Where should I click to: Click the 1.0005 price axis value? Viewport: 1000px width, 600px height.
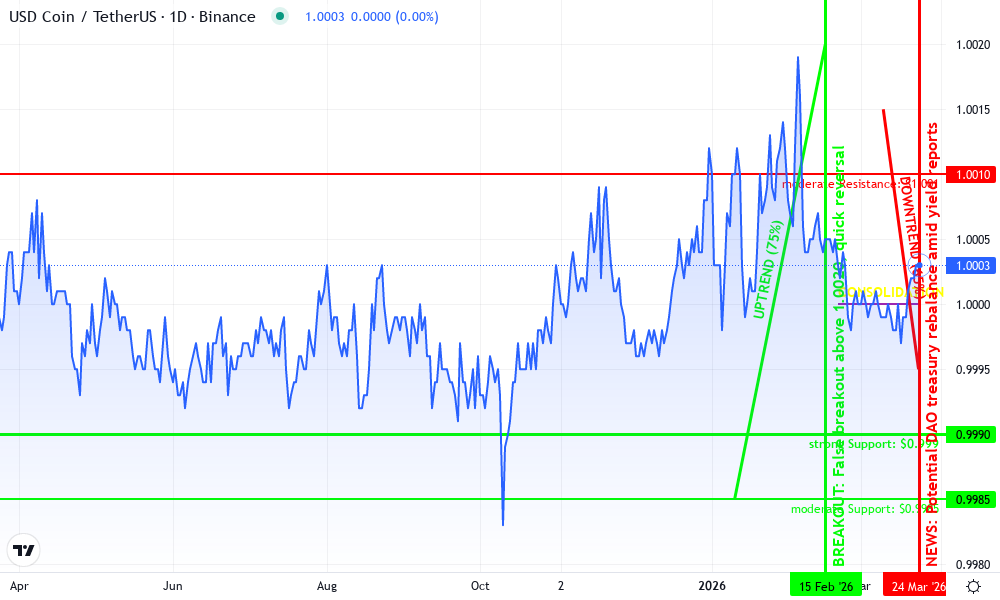coord(973,240)
